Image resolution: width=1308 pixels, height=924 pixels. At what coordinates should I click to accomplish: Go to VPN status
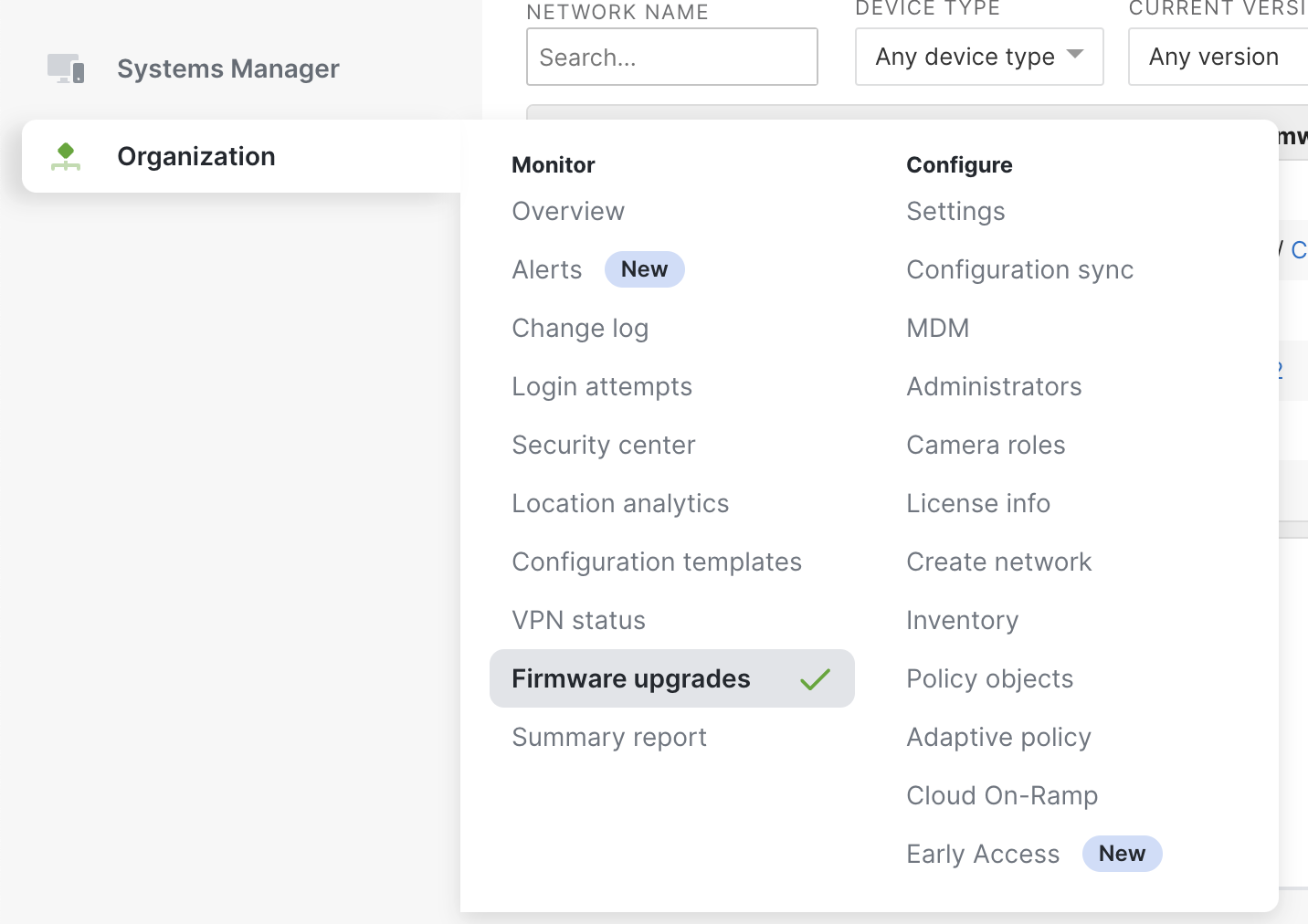coord(578,620)
